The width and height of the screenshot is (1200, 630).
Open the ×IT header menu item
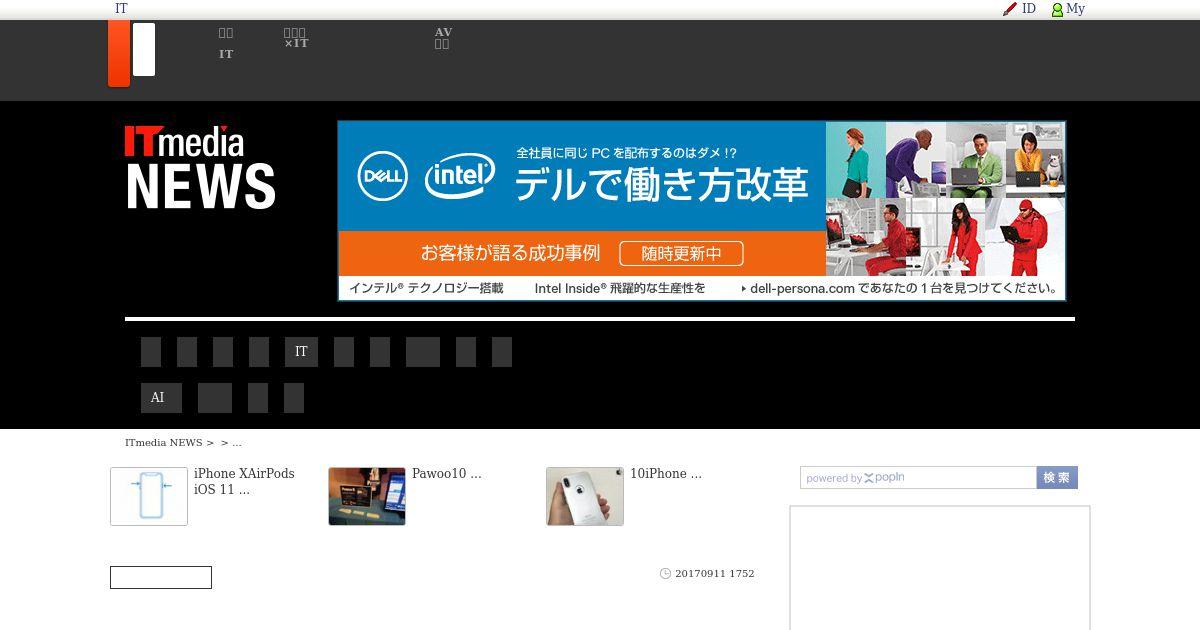(x=296, y=38)
